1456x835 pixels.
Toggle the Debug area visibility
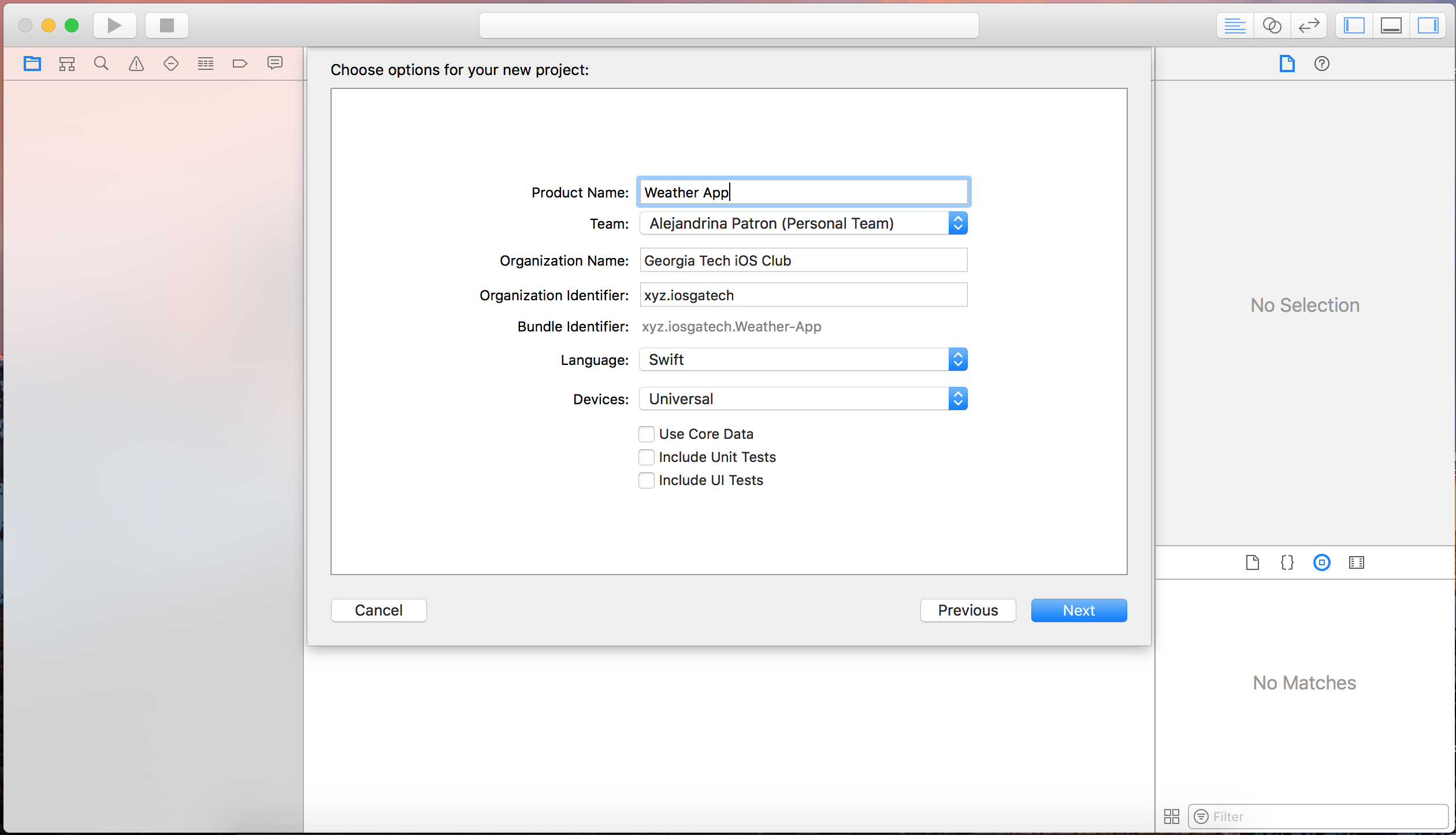1391,25
